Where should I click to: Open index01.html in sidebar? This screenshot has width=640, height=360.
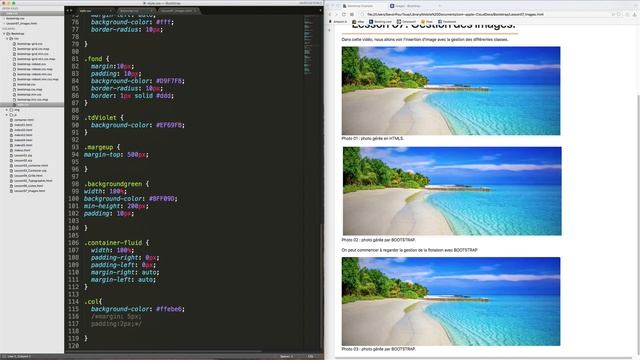click(x=23, y=125)
